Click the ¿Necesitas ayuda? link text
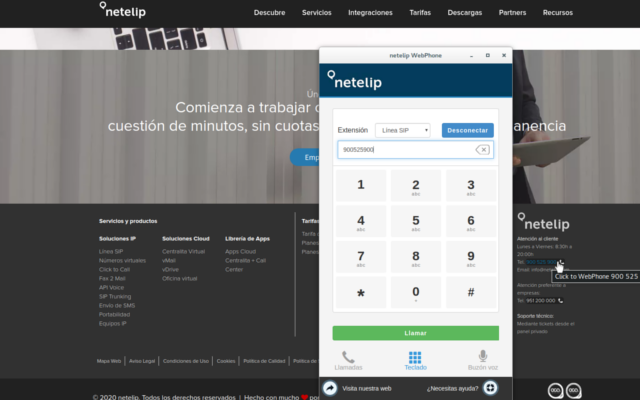The height and width of the screenshot is (400, 640). click(x=452, y=388)
